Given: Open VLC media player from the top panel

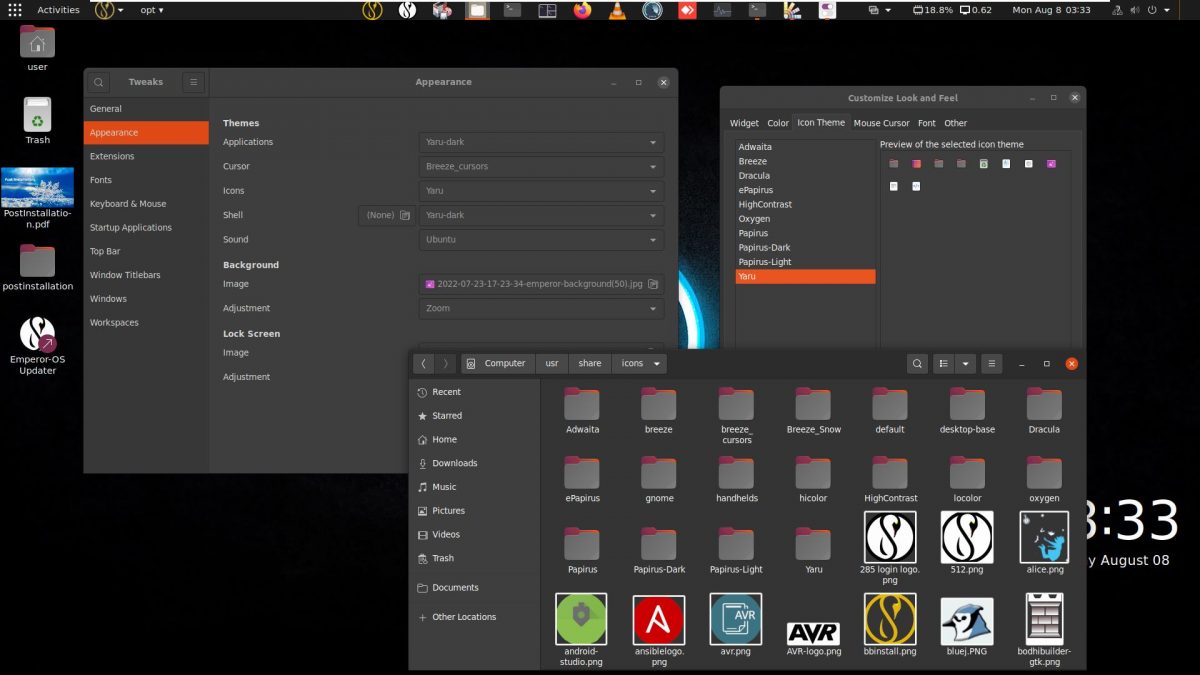Looking at the screenshot, I should (617, 10).
